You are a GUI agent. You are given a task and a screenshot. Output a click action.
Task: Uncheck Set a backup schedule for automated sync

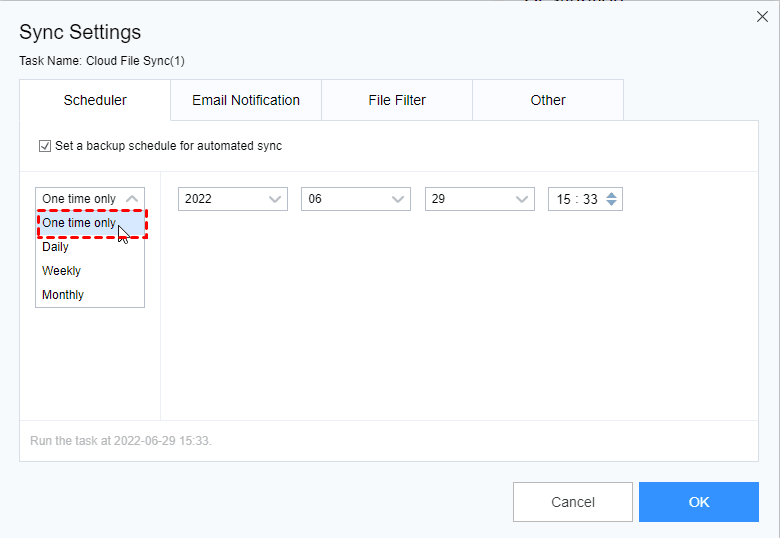pyautogui.click(x=45, y=146)
